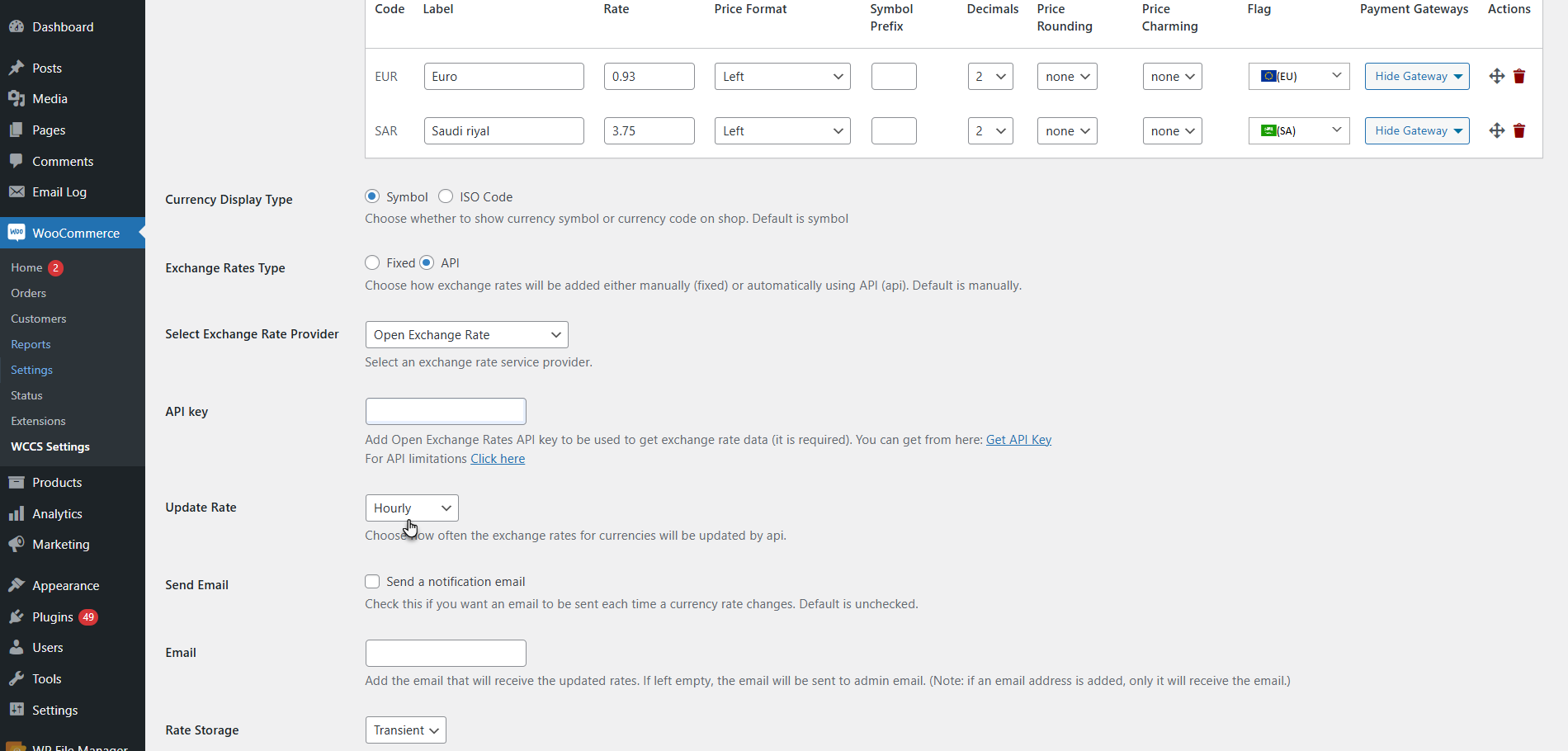Viewport: 1568px width, 751px height.
Task: Open the Select Exchange Rate Provider dropdown
Action: point(466,334)
